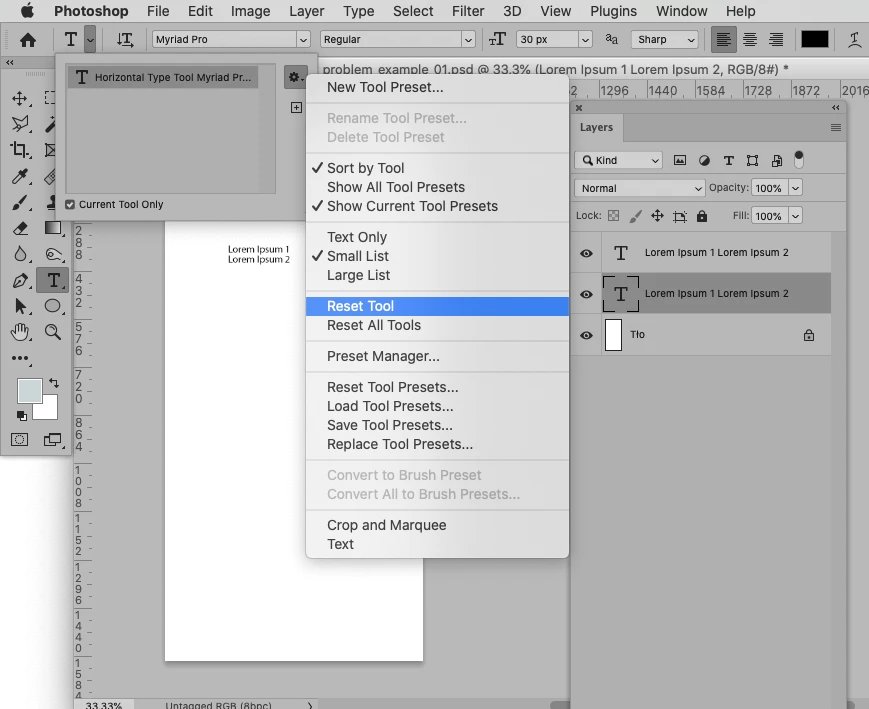The image size is (869, 709).
Task: Uncheck Current Tool Only checkbox
Action: coord(70,205)
